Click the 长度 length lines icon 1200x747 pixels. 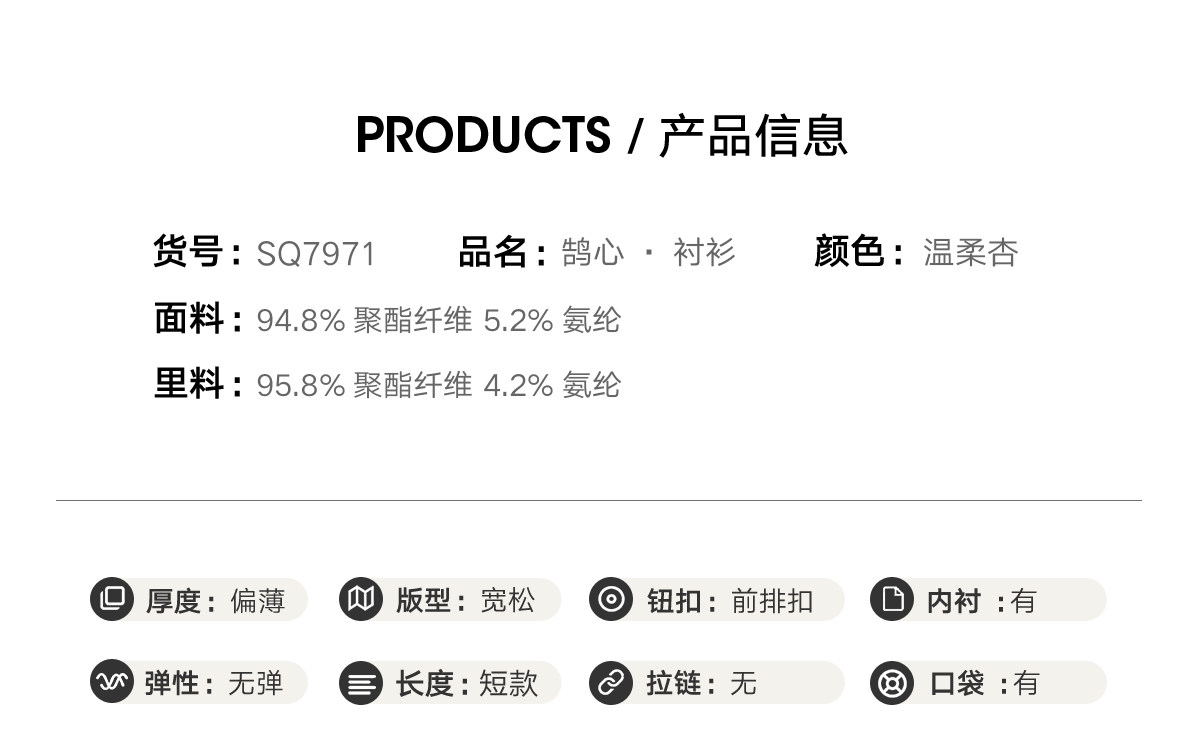tap(361, 684)
